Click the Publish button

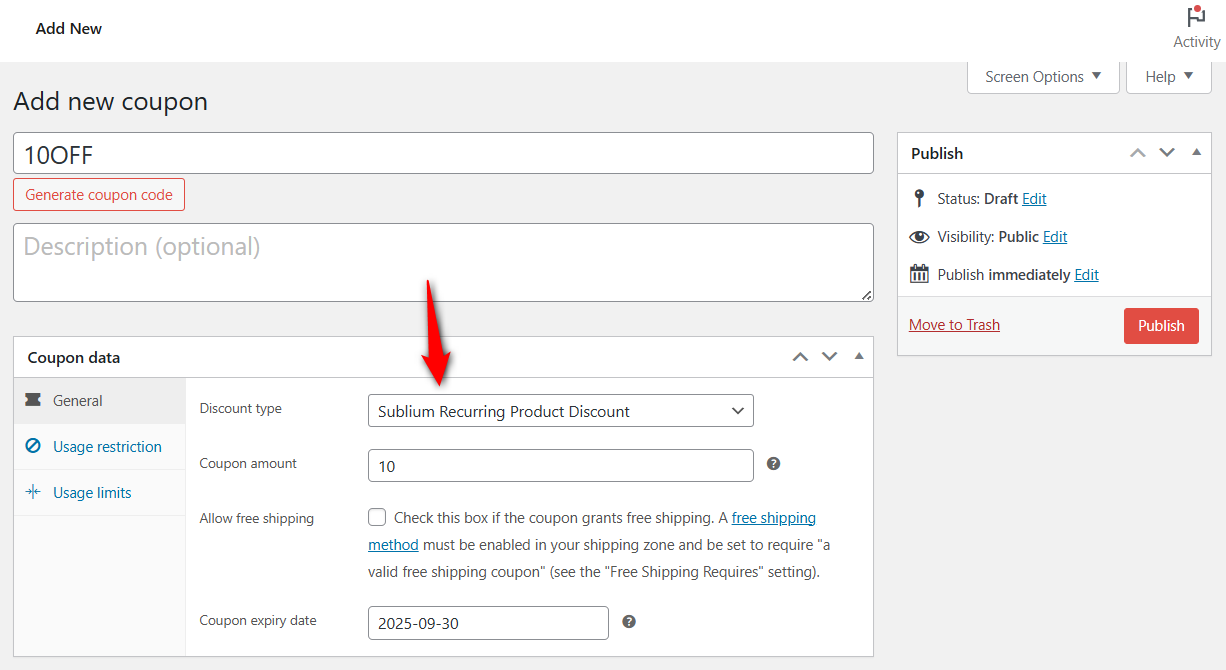(1161, 325)
